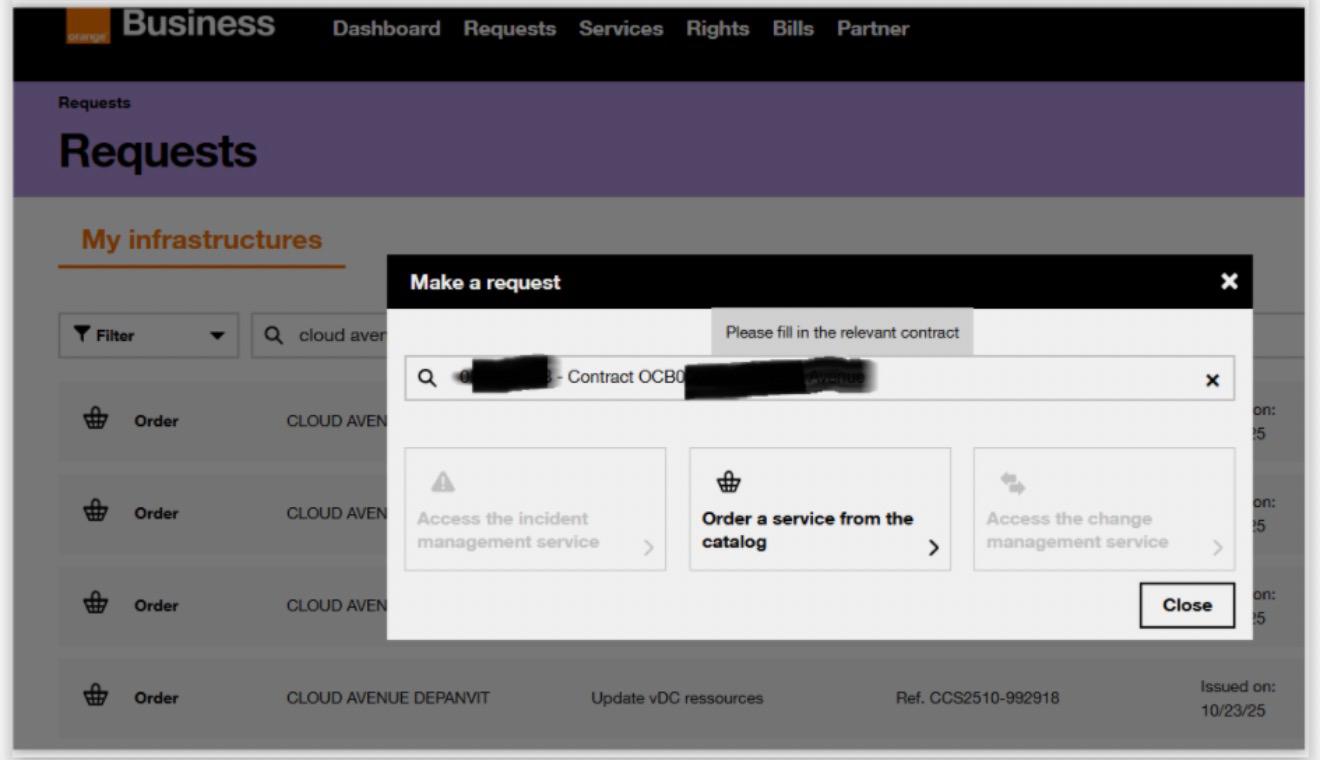Clear the contract field with the X
The image size is (1320, 760).
(x=1212, y=380)
